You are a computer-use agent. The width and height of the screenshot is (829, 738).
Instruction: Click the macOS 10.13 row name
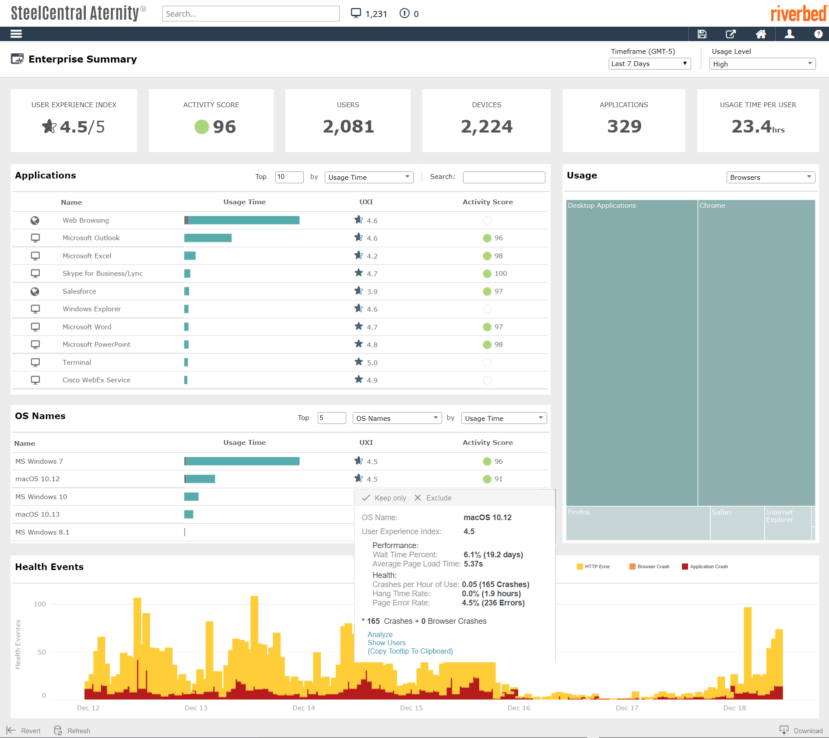coord(38,514)
